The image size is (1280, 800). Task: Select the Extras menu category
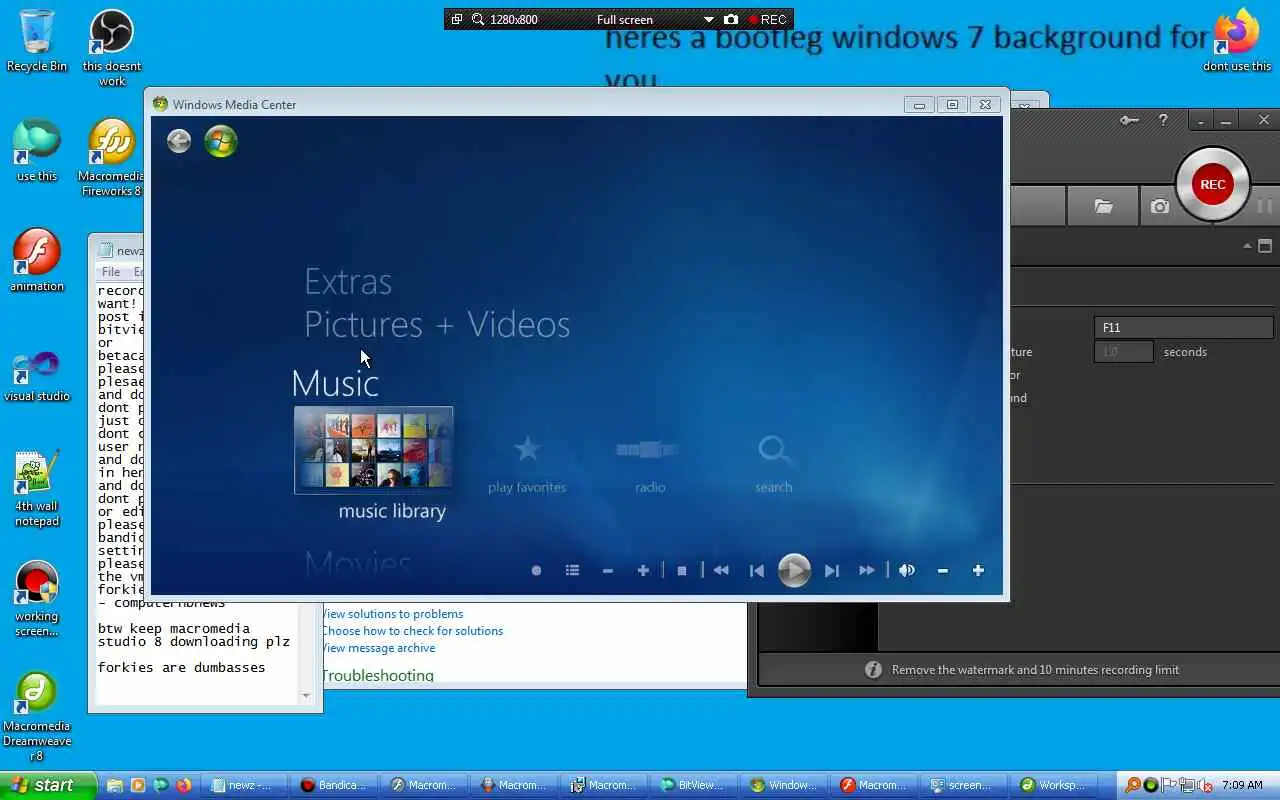click(x=348, y=282)
